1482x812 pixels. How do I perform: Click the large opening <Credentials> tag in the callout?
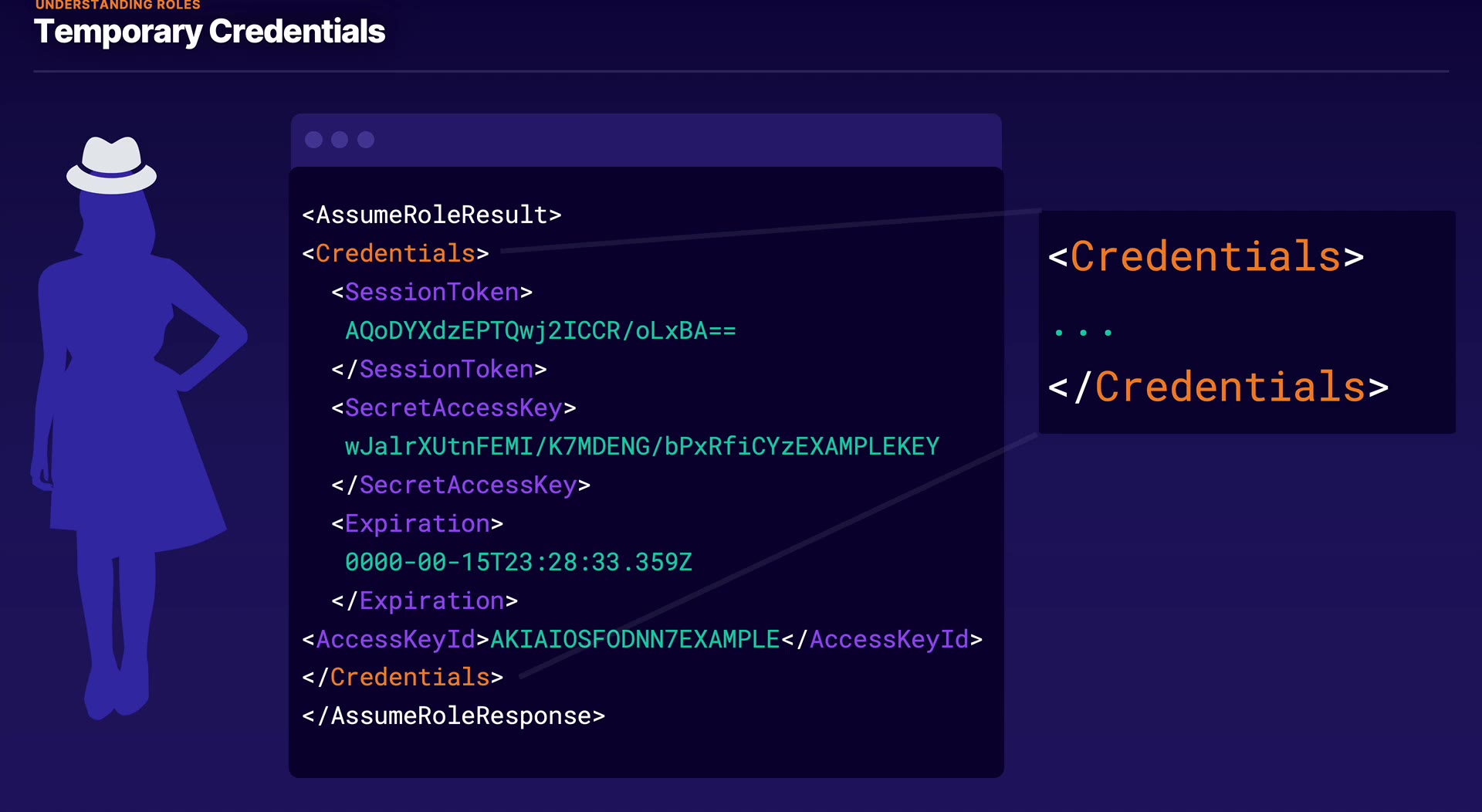[1206, 256]
